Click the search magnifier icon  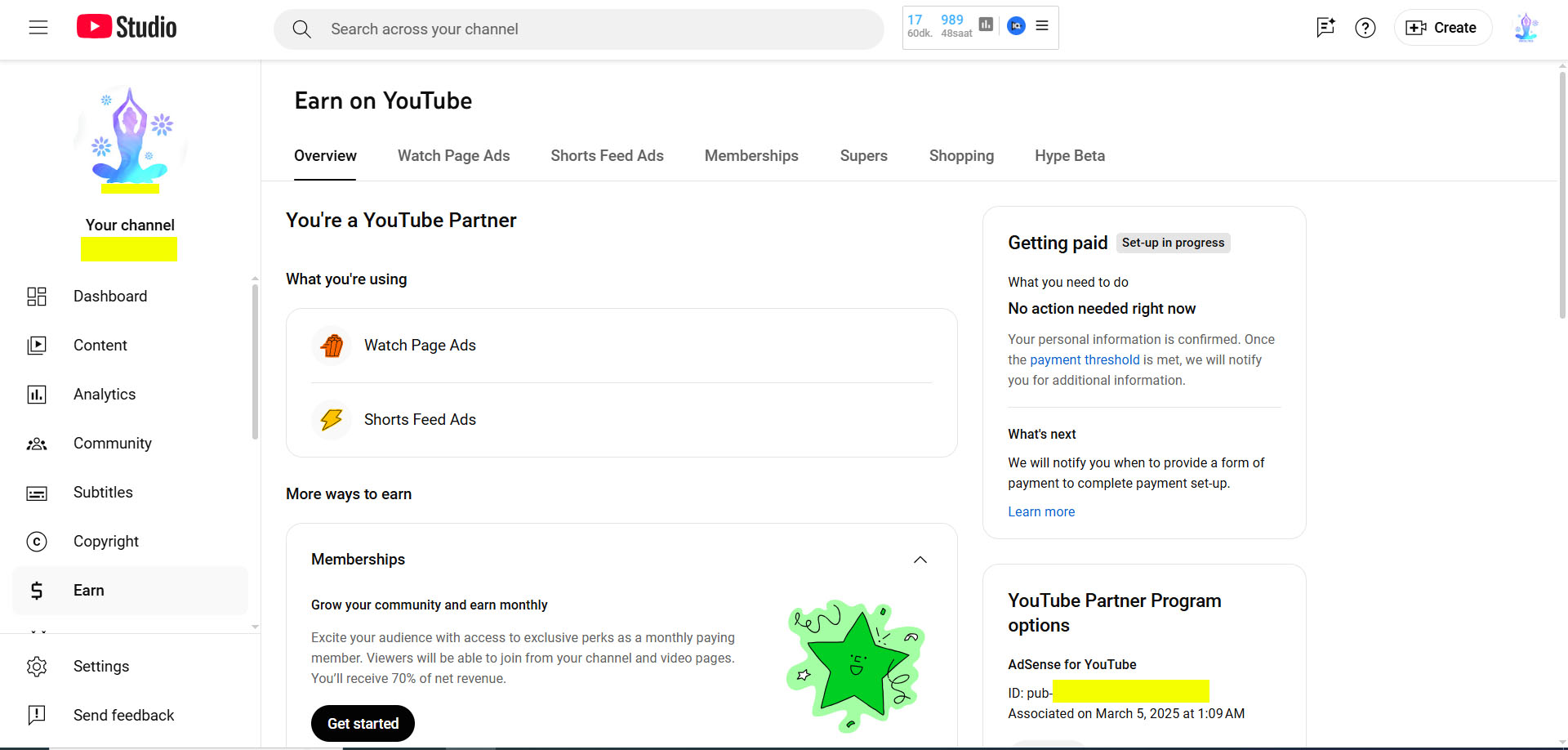click(301, 29)
